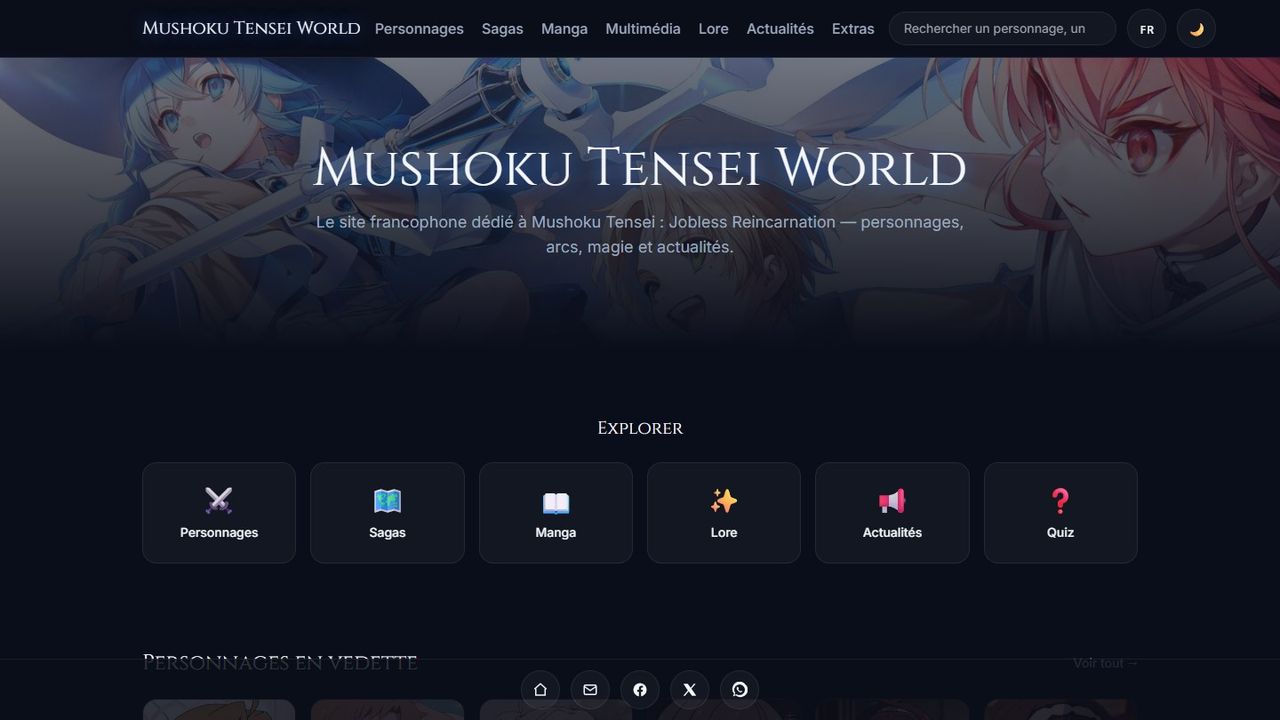Click the question mark Quiz icon
The width and height of the screenshot is (1280, 720).
pos(1061,500)
